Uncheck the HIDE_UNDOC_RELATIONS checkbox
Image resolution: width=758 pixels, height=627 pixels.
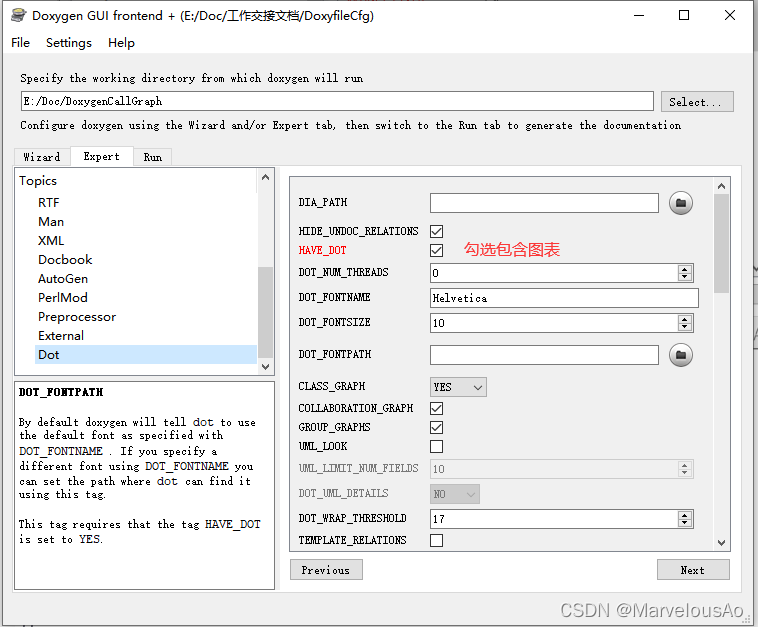[437, 231]
